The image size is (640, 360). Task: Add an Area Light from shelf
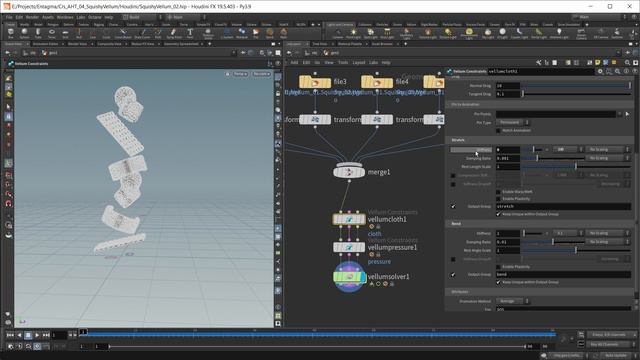387,33
